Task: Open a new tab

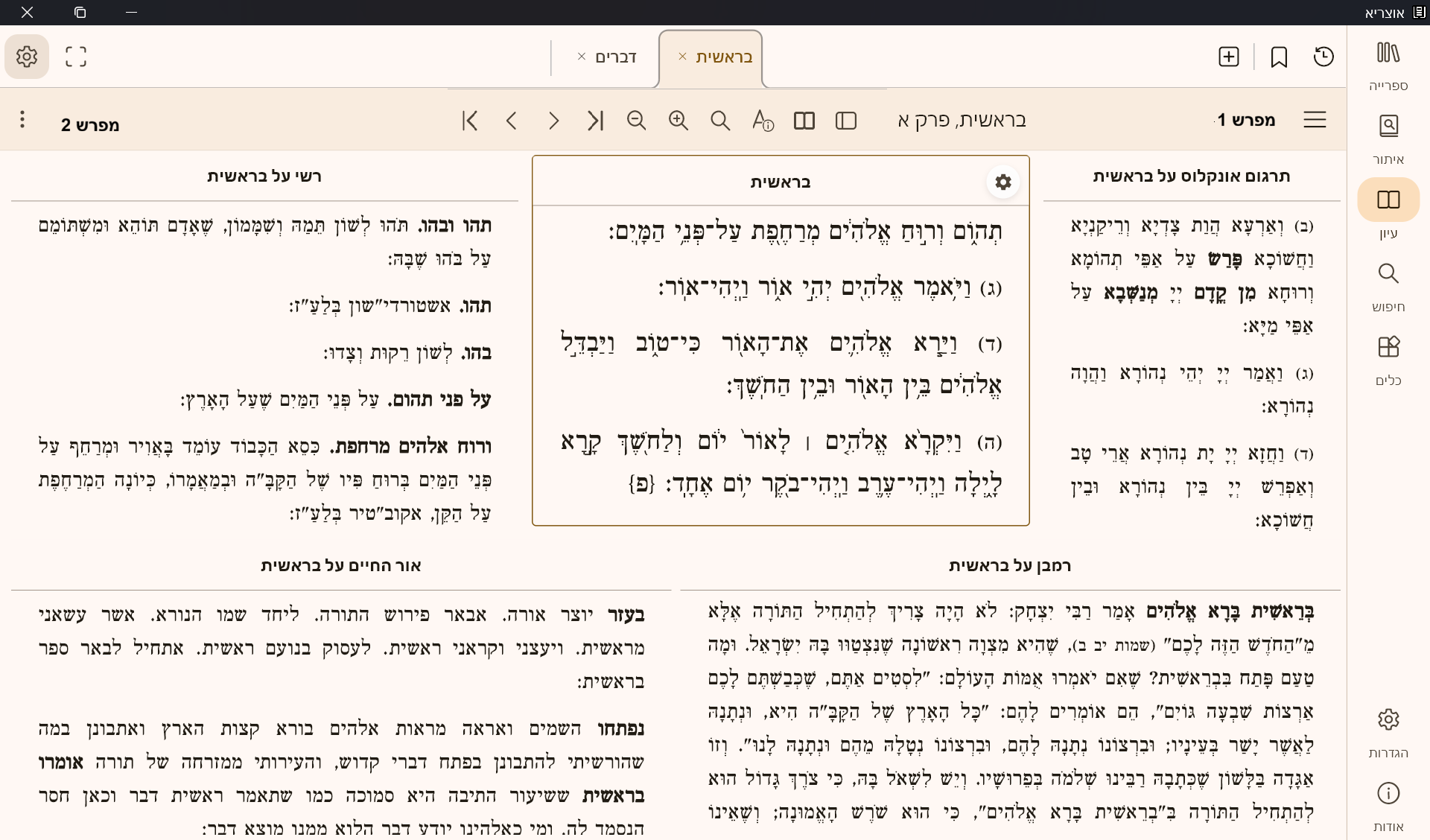Action: pyautogui.click(x=1228, y=56)
